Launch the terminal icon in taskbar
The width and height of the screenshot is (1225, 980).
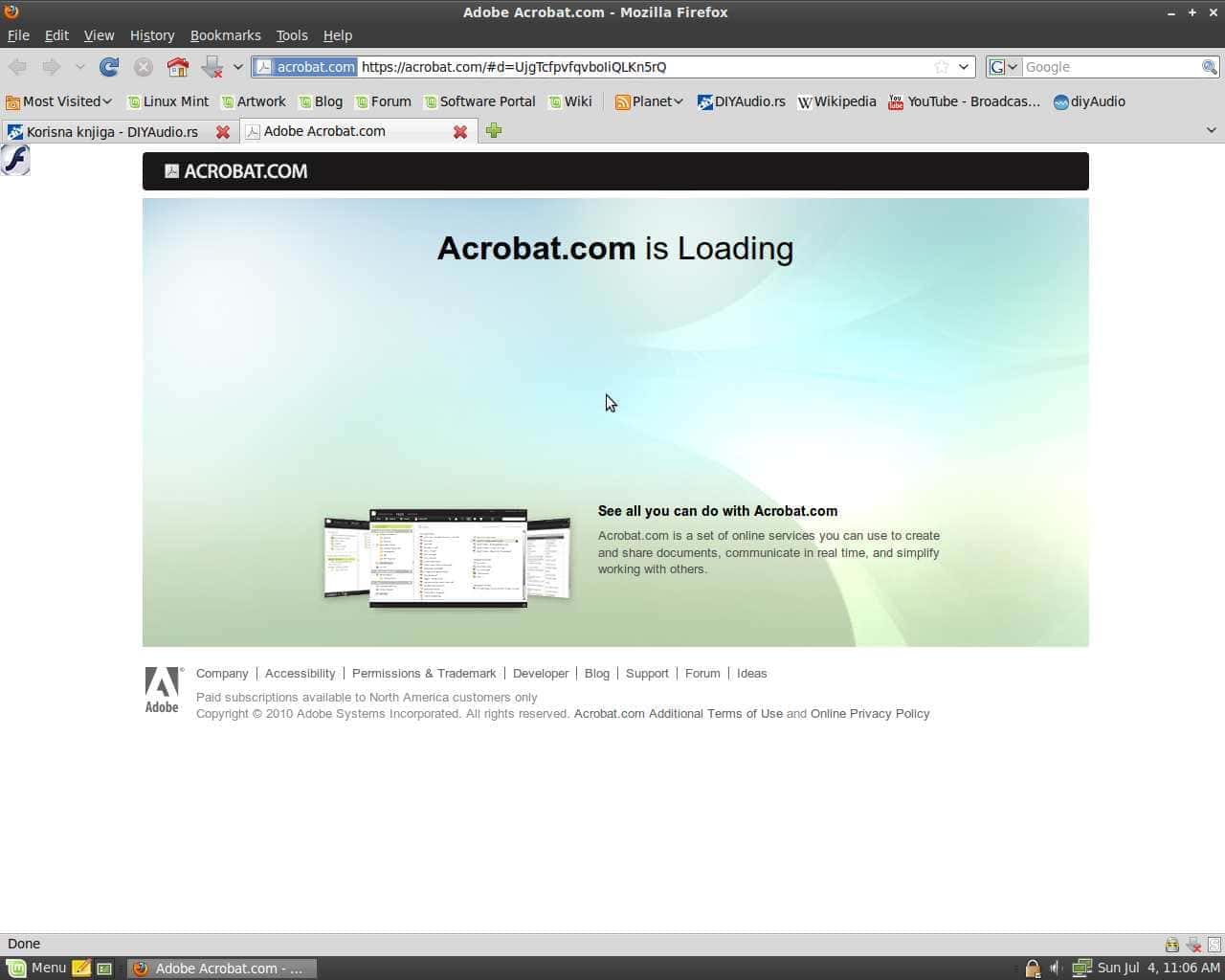(x=104, y=969)
